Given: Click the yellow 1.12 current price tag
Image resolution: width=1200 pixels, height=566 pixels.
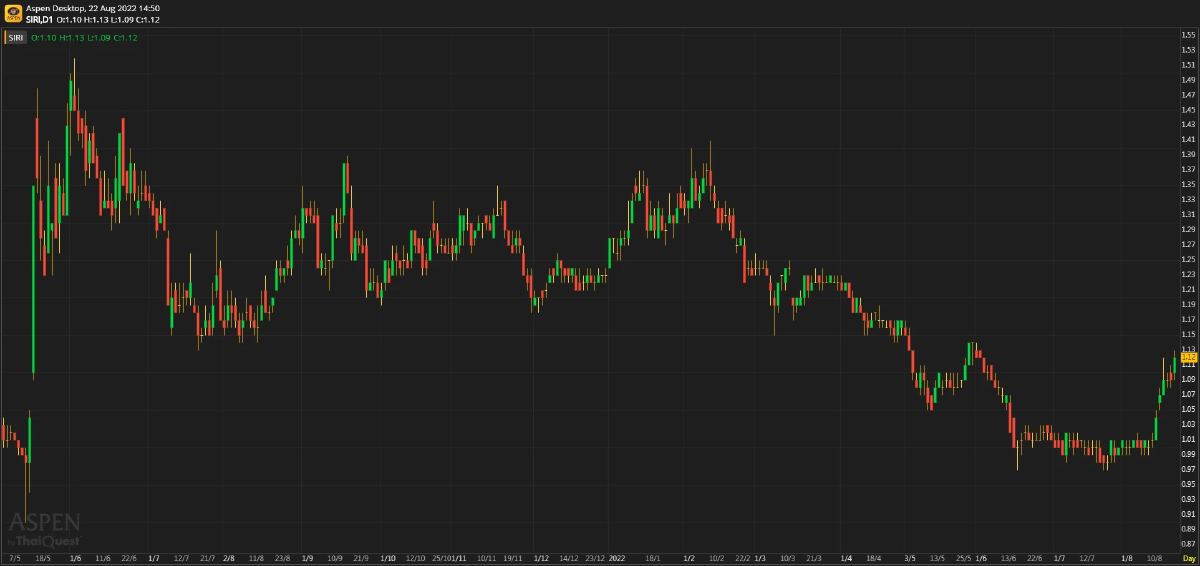Looking at the screenshot, I should (1189, 356).
